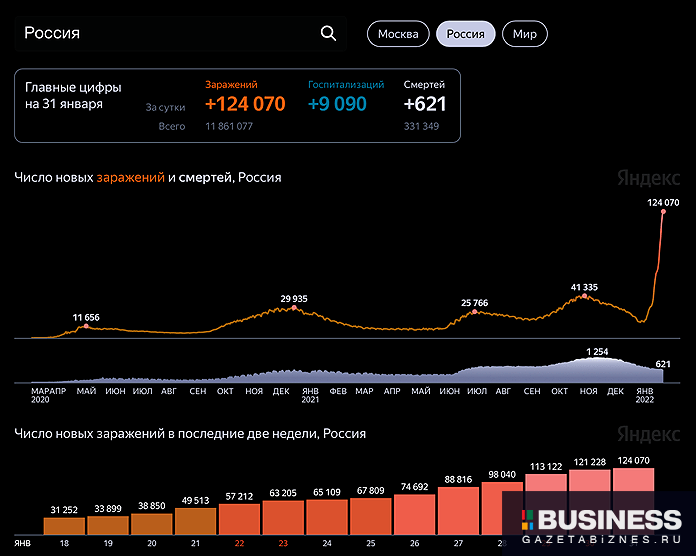The width and height of the screenshot is (696, 556).
Task: Click the +9 090 hospitalizations figure
Action: tap(337, 104)
